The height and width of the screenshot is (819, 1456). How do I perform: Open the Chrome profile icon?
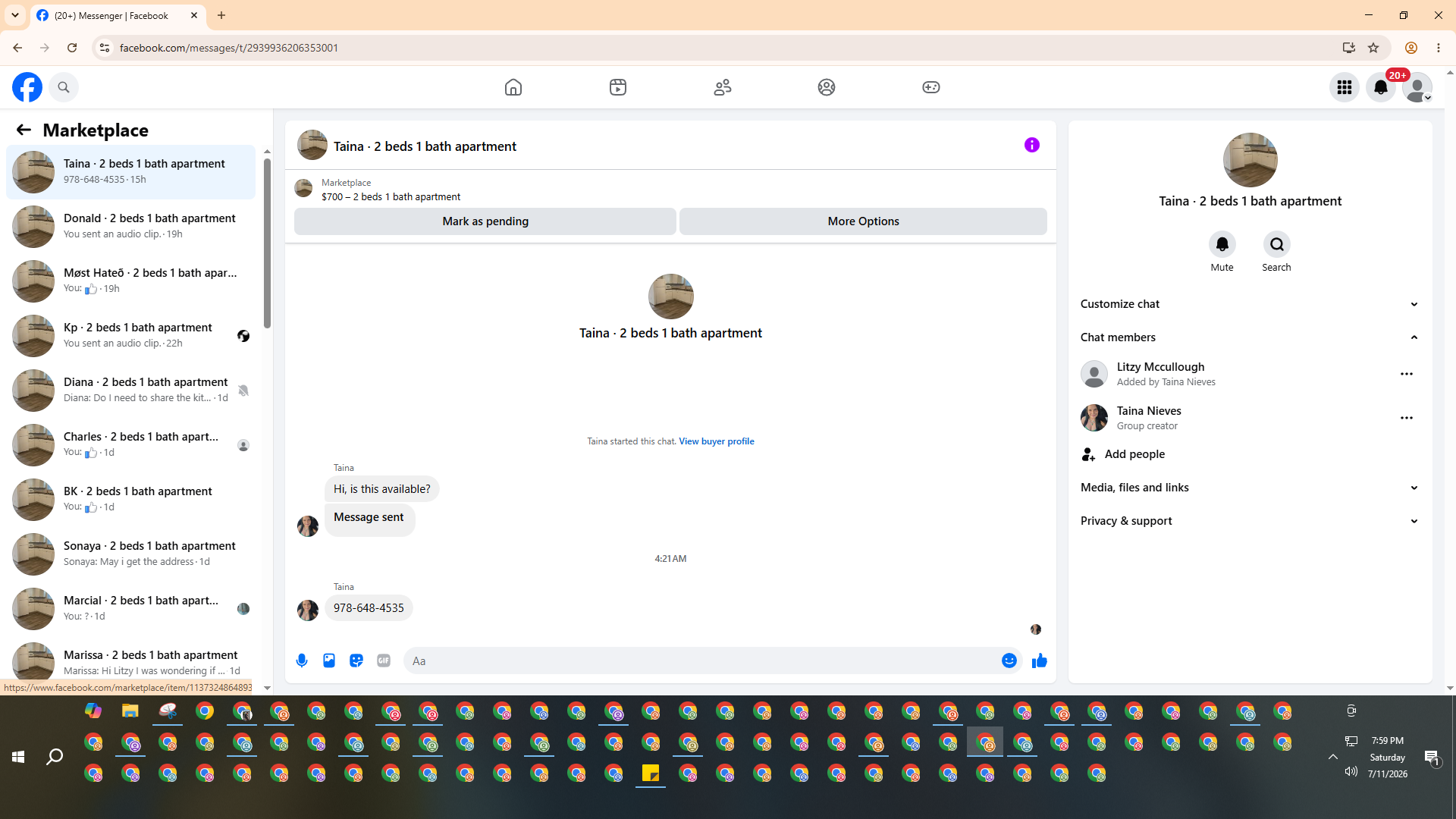[x=1411, y=48]
